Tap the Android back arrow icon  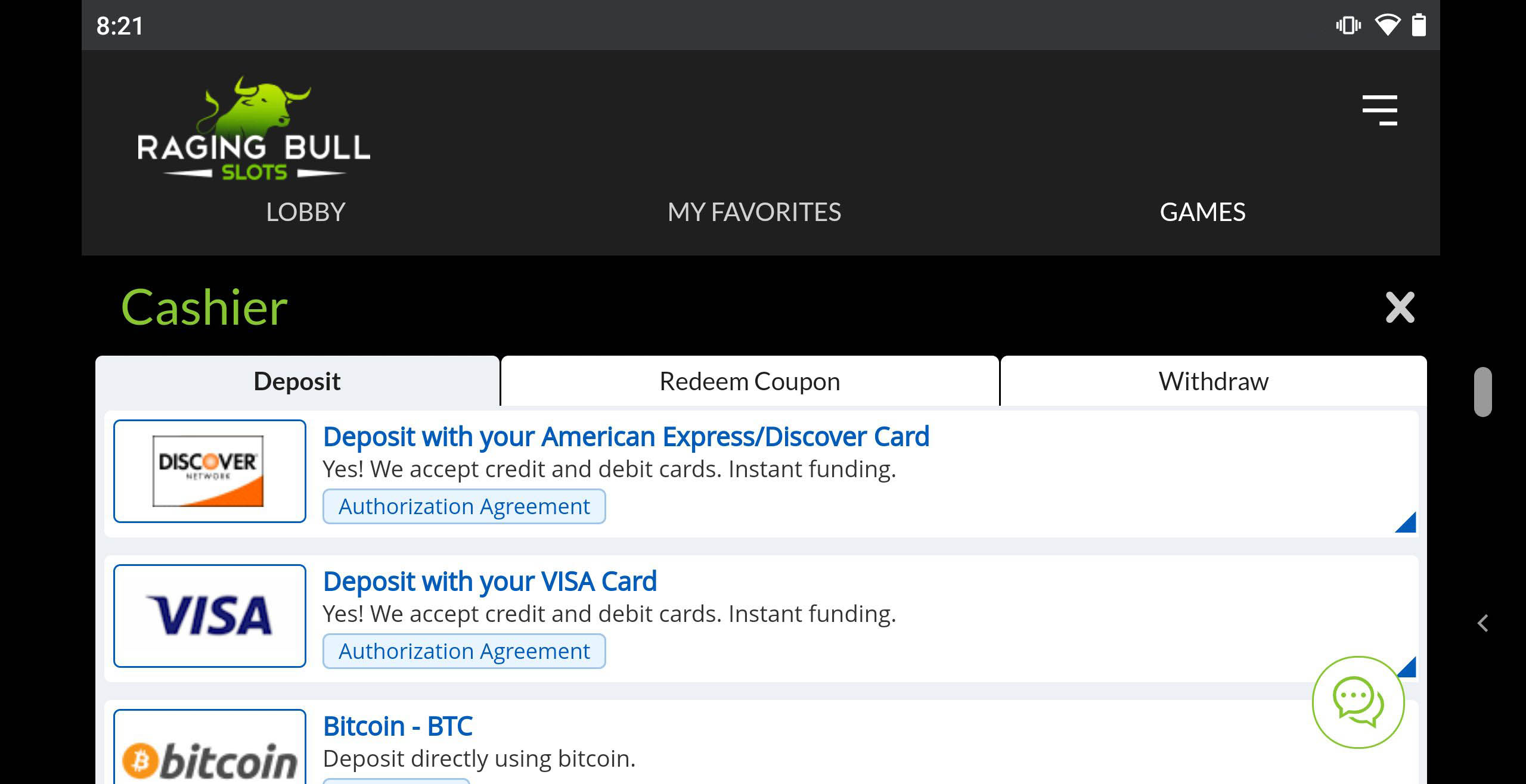[1483, 623]
